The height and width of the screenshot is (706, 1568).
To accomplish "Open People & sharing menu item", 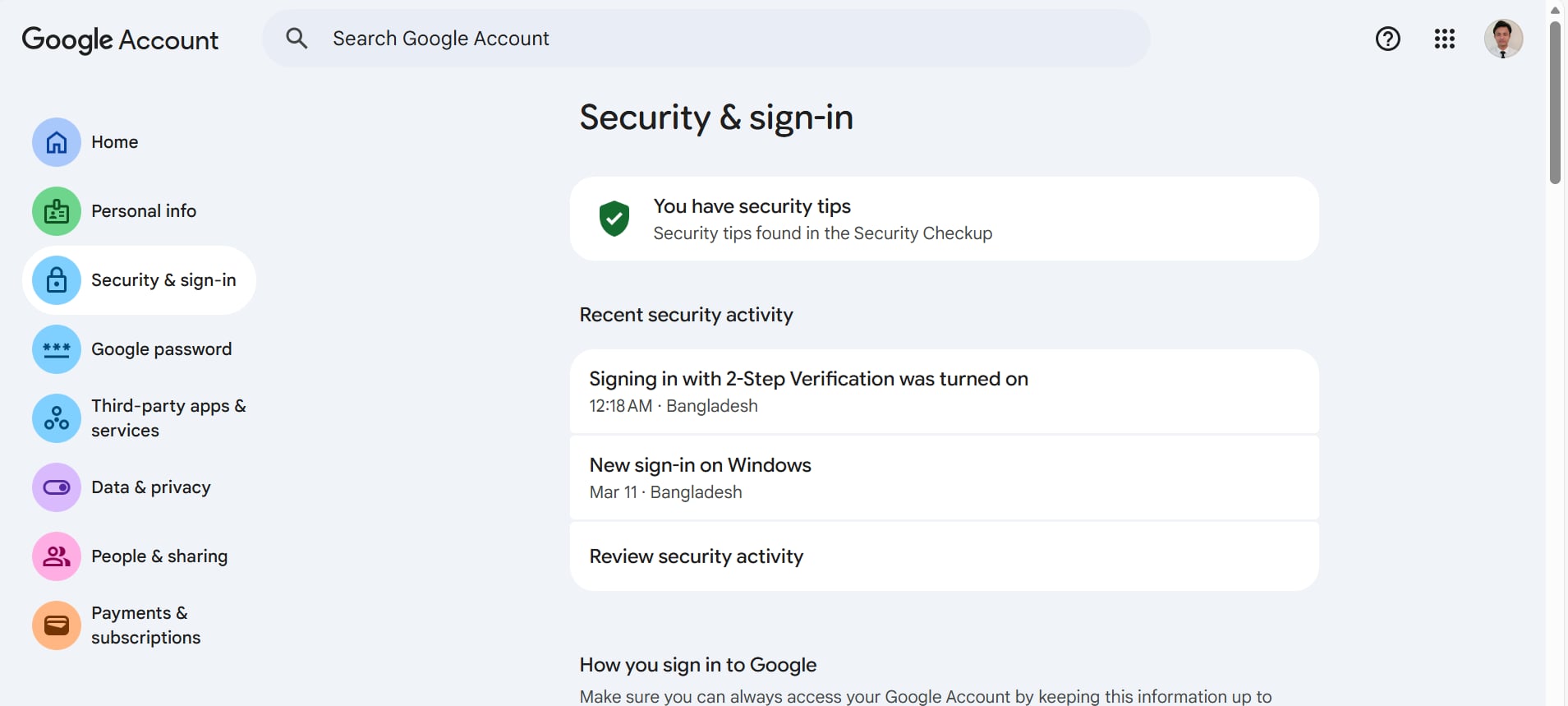I will (x=159, y=556).
